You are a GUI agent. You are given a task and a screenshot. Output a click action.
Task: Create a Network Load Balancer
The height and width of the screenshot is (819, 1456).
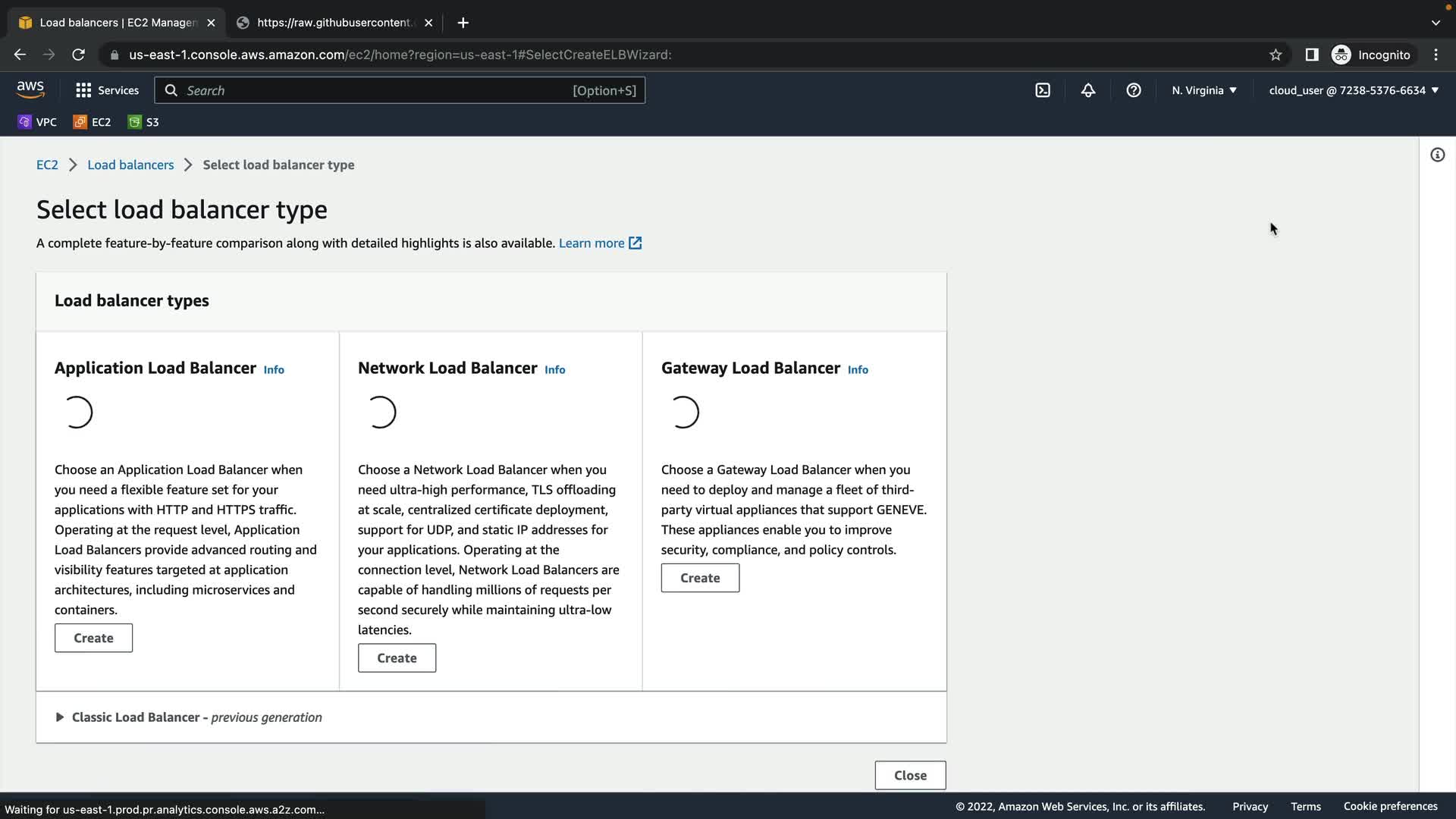point(397,658)
